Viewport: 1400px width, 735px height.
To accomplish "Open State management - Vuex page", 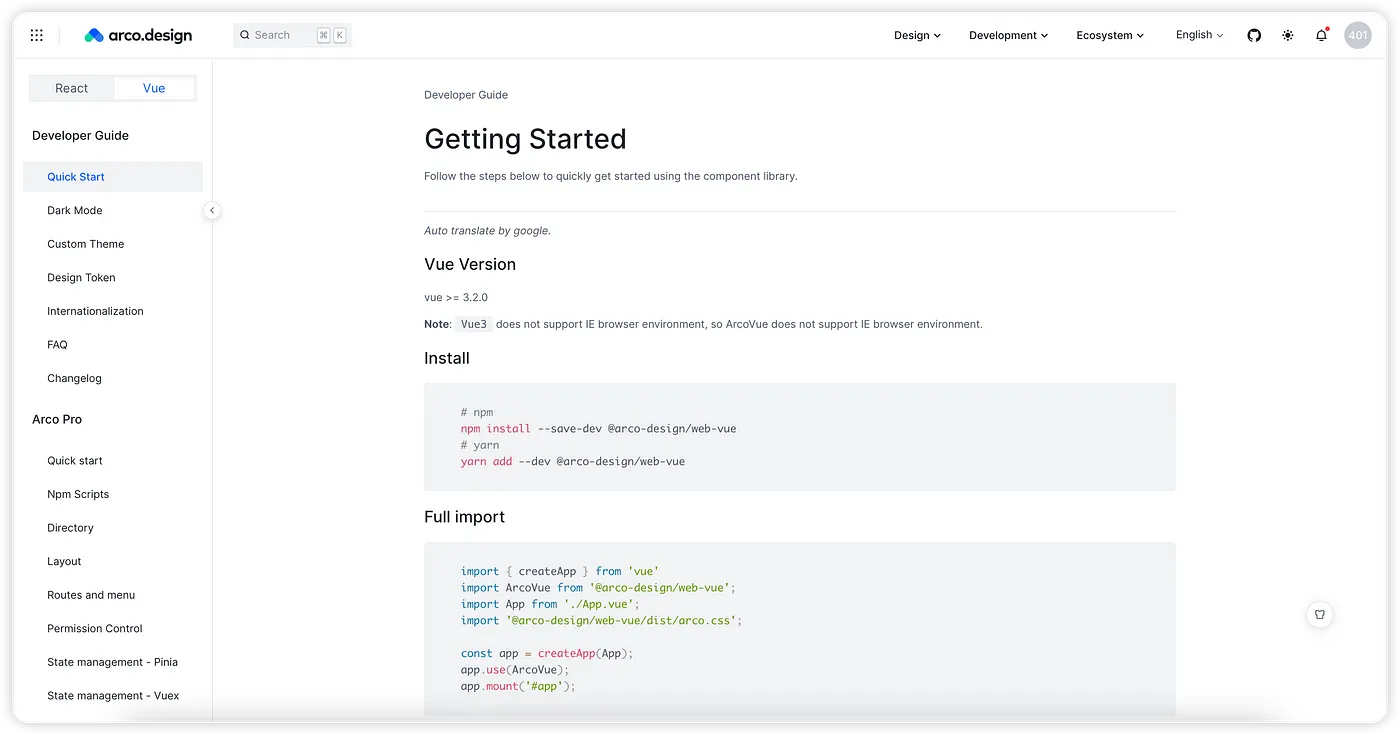I will coord(113,696).
